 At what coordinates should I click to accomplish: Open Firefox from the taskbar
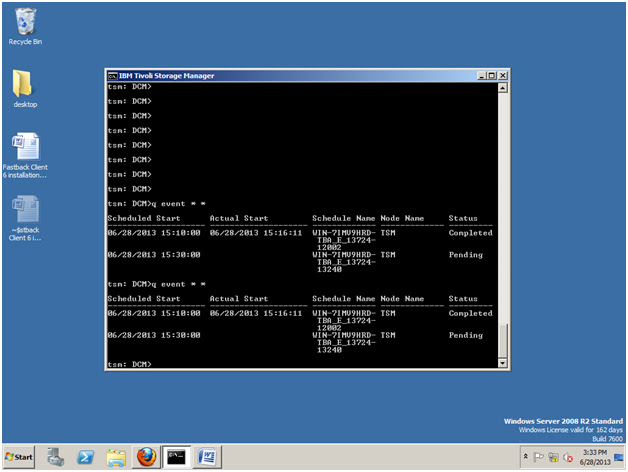click(x=146, y=457)
